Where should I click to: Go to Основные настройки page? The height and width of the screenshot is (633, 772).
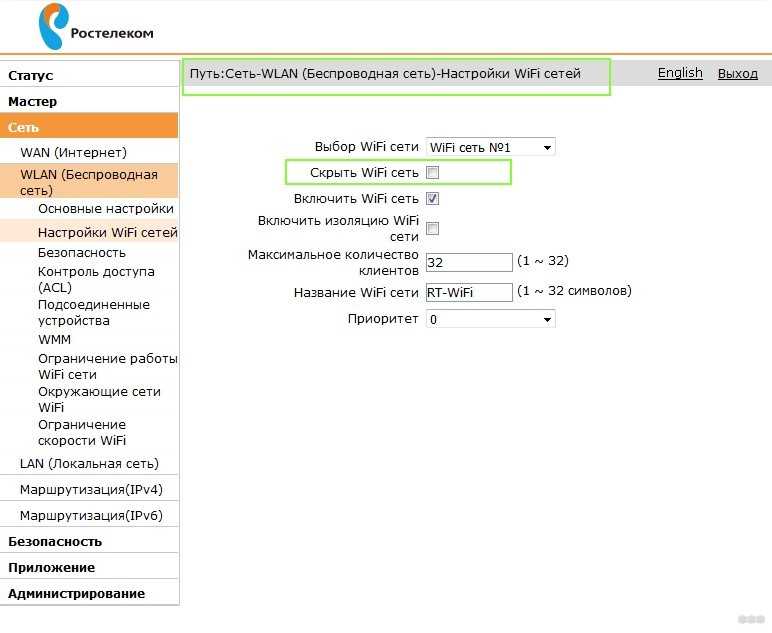(106, 209)
